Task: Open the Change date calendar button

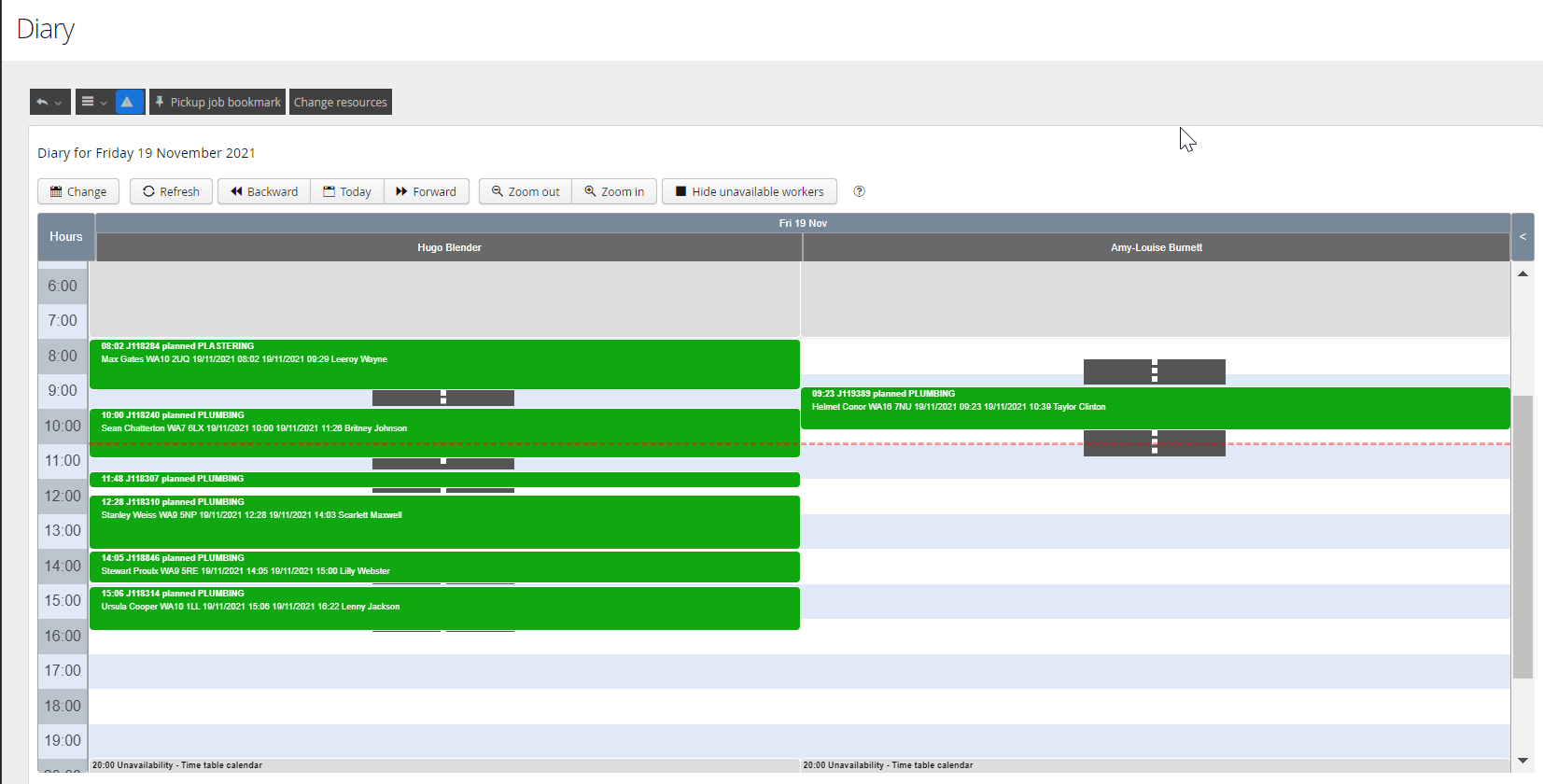Action: pyautogui.click(x=78, y=191)
